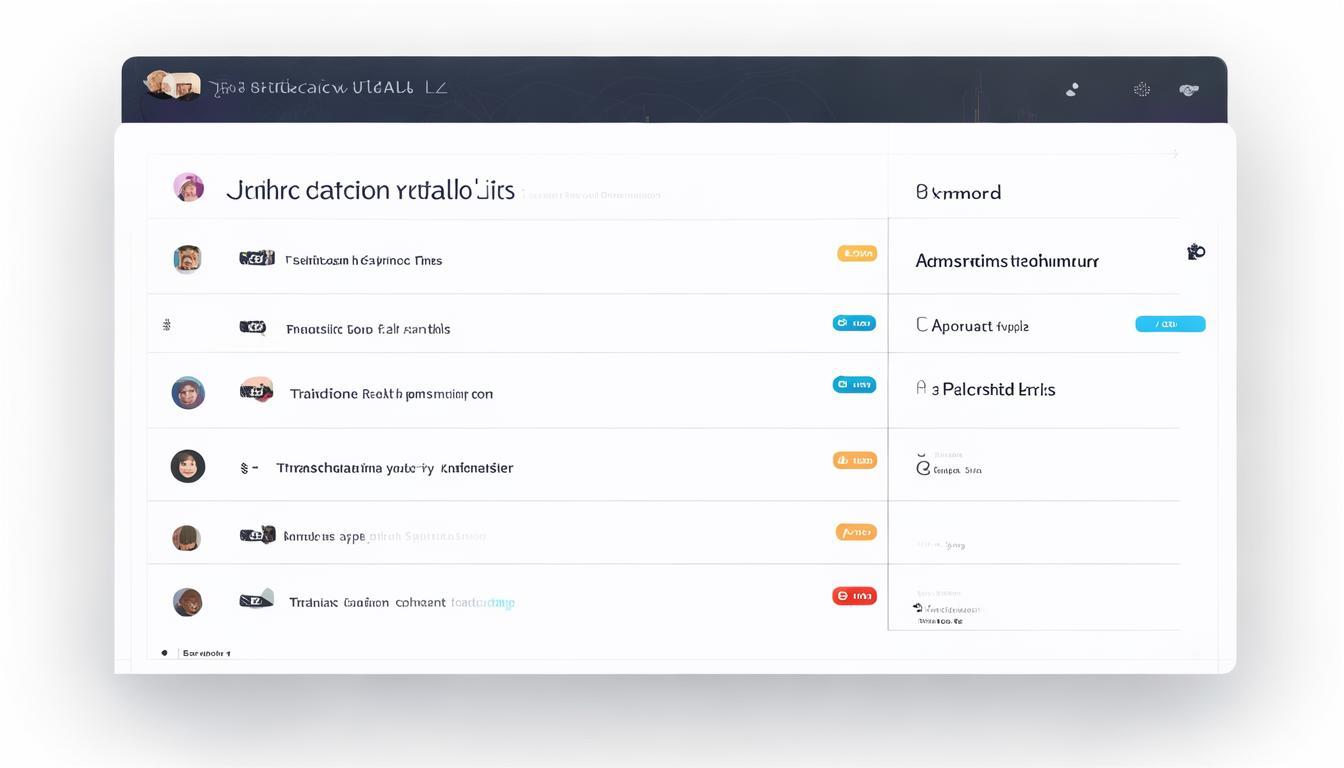Click the small dot icon in the header bar
This screenshot has width=1344, height=768.
coord(1072,89)
